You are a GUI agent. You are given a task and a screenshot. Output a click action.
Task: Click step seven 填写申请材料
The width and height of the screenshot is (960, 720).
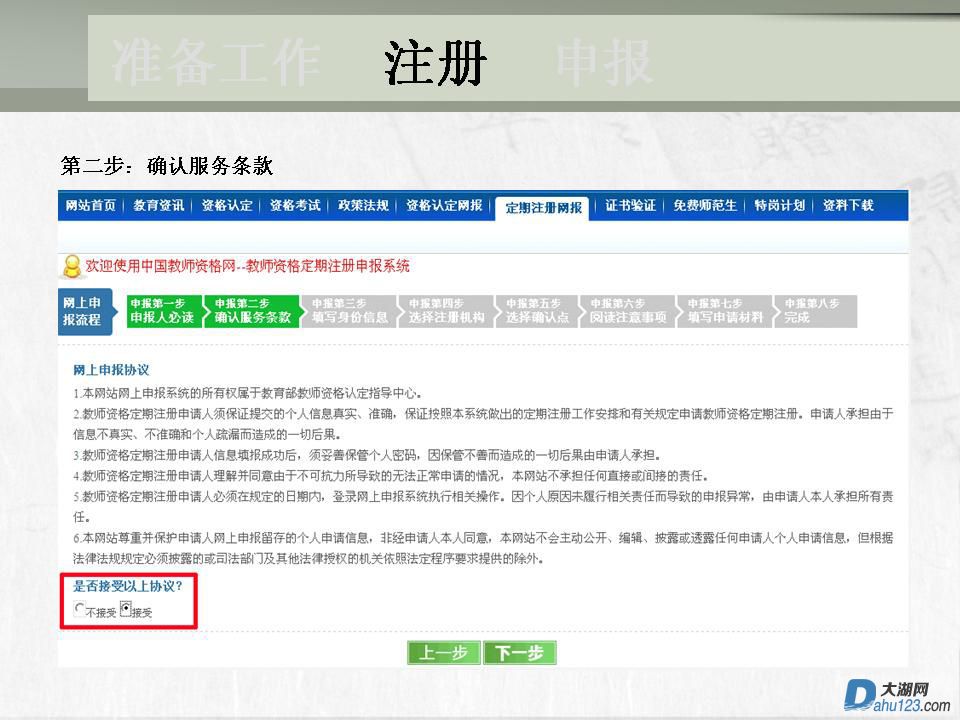click(x=725, y=311)
